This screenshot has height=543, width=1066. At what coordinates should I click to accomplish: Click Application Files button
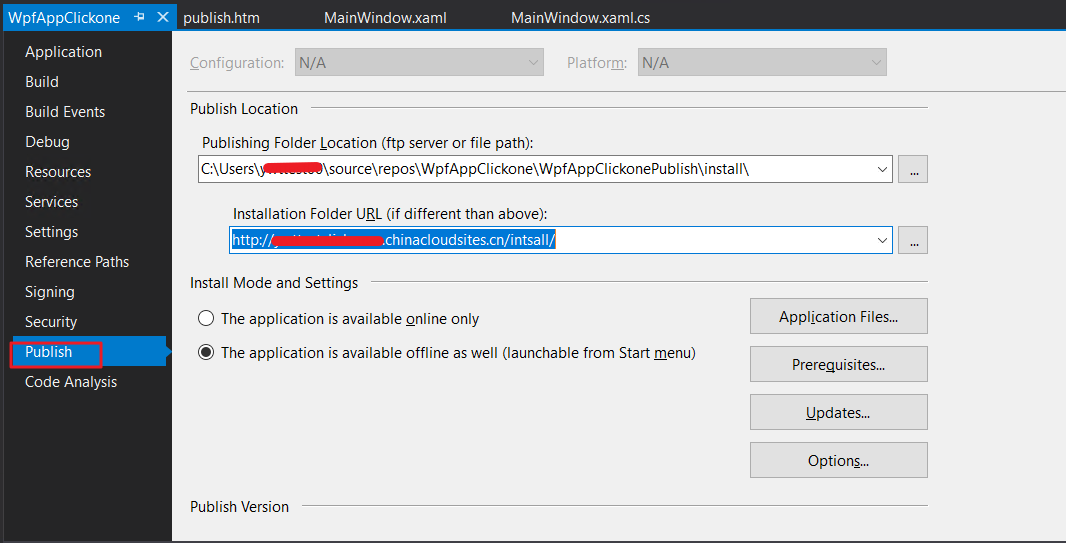coord(838,316)
